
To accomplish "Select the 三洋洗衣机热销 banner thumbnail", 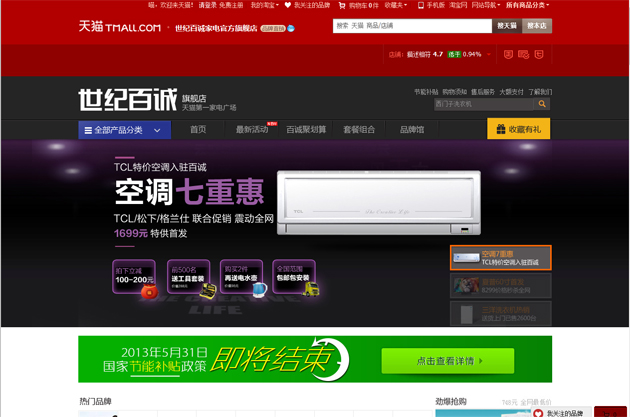I will 501,313.
